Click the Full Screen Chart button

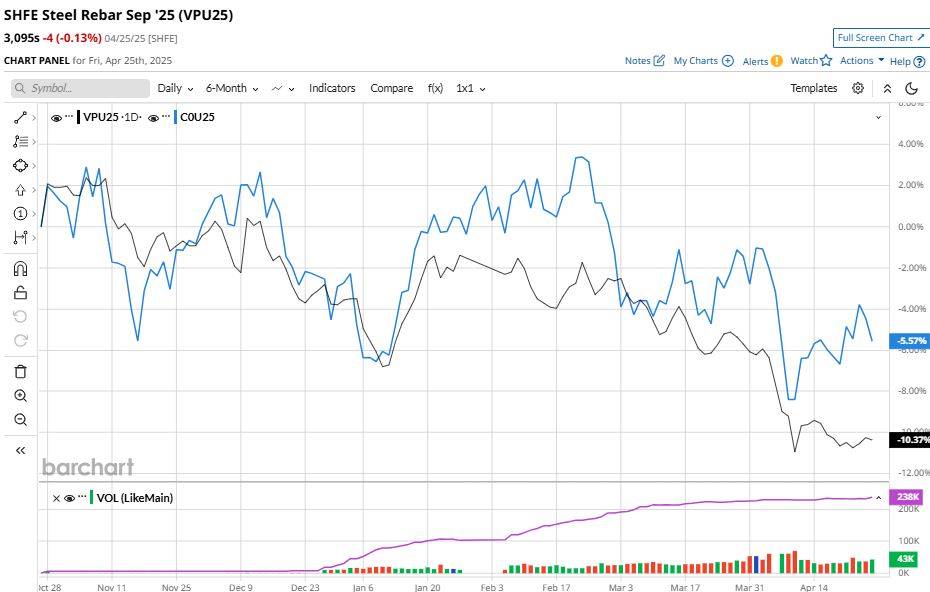(881, 38)
